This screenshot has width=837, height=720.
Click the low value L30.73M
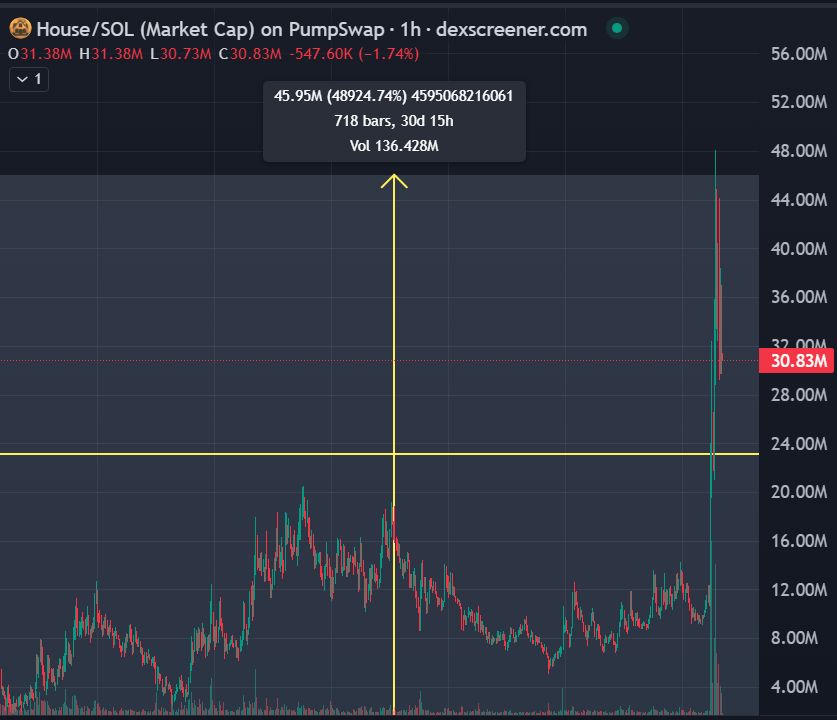click(x=181, y=54)
